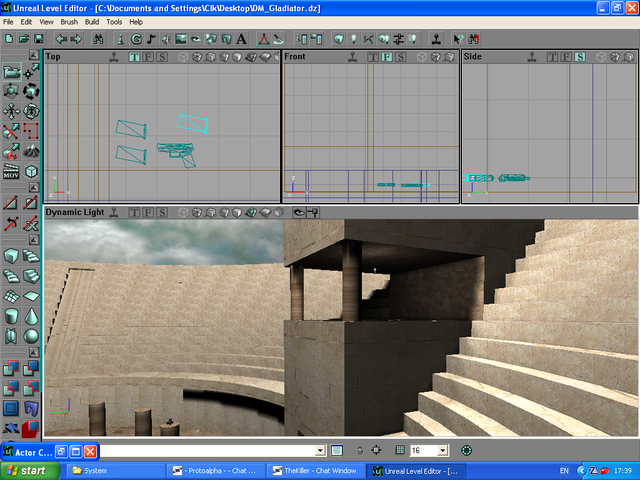
Task: Switch Front viewport to Side with 'S' toggle
Action: pos(400,57)
